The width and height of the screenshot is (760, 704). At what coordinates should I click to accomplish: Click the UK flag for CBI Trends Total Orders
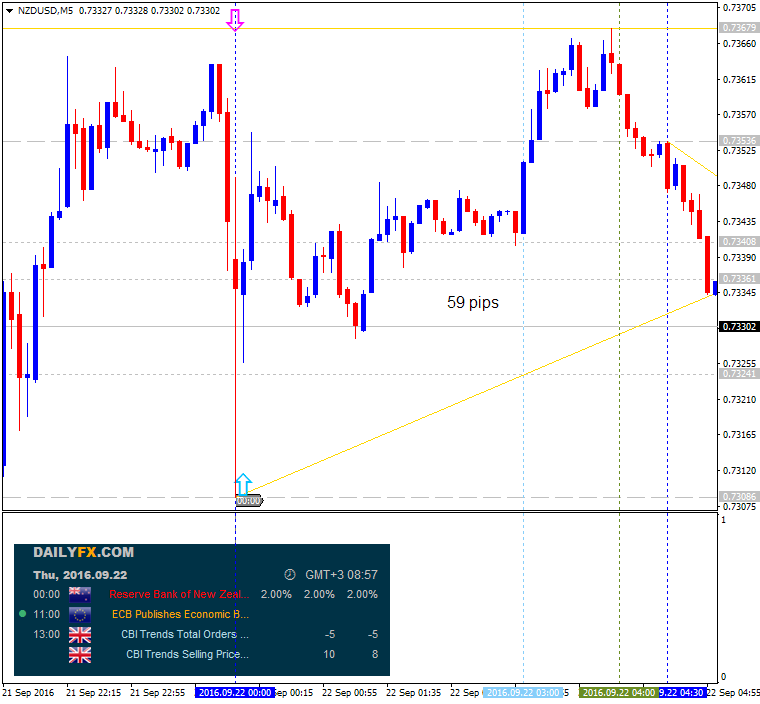point(80,635)
